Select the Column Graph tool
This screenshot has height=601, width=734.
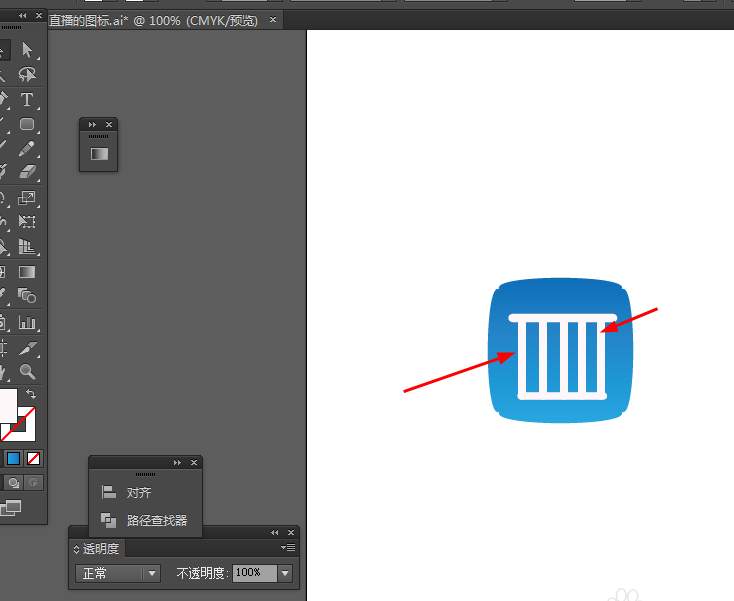coord(27,322)
